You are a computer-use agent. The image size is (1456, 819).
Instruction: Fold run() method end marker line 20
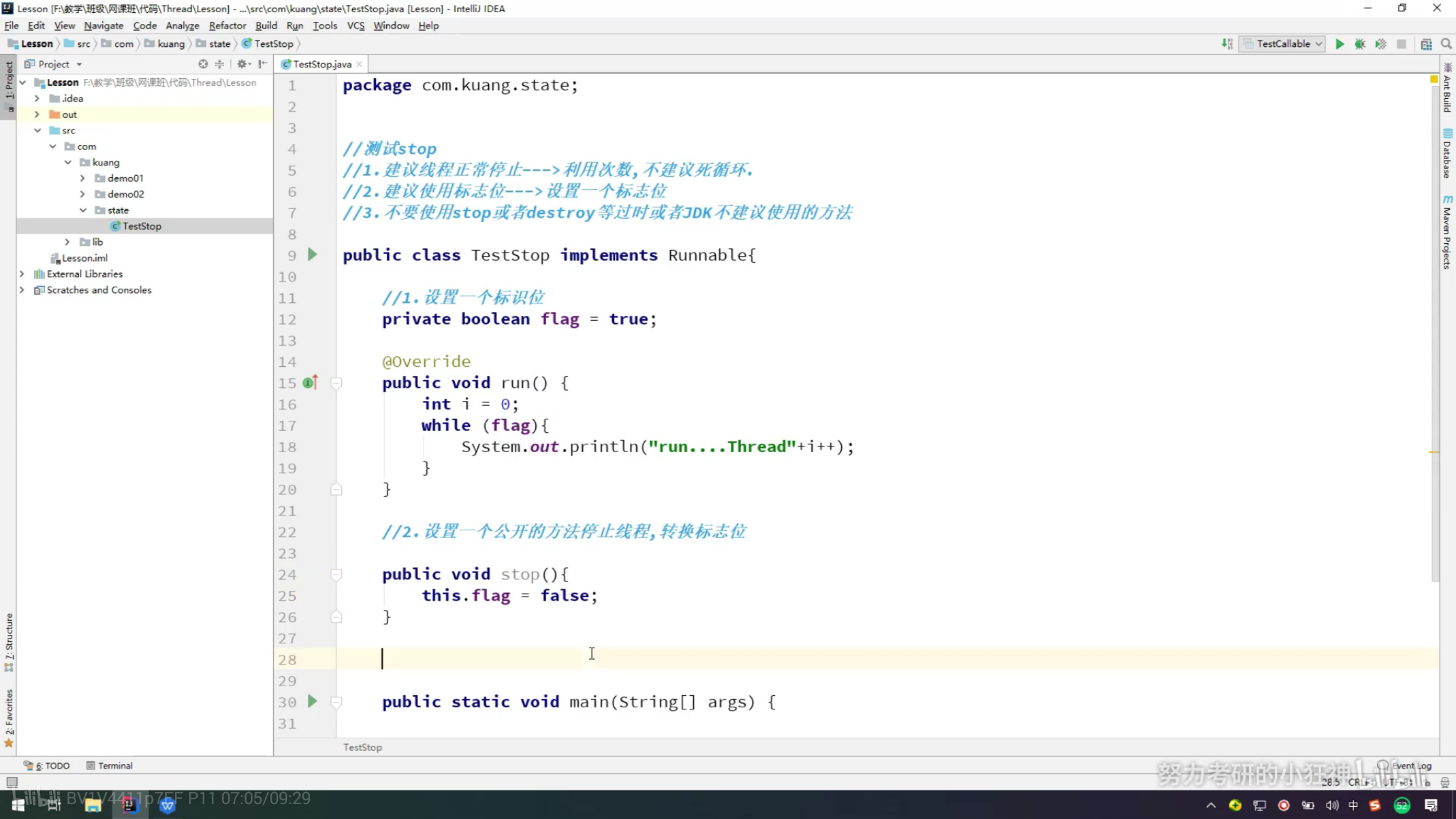(x=336, y=489)
